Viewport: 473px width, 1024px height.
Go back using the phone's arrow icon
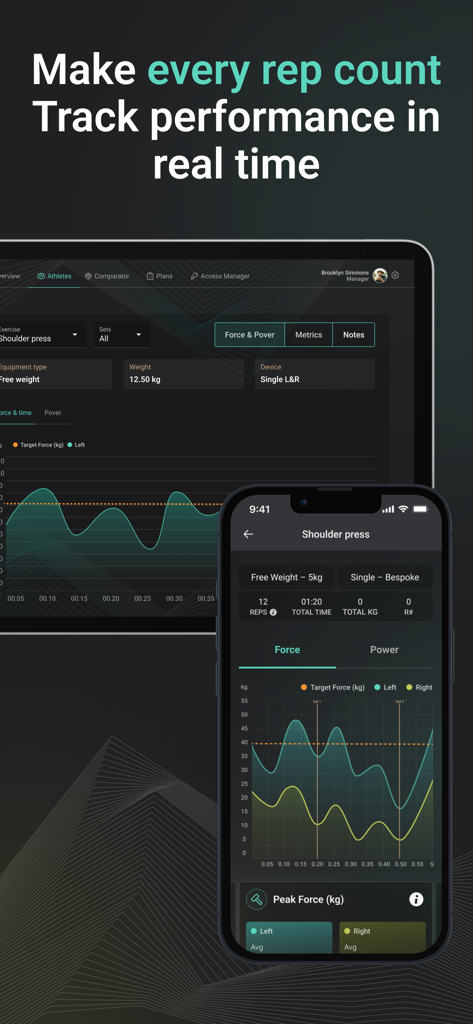tap(248, 534)
